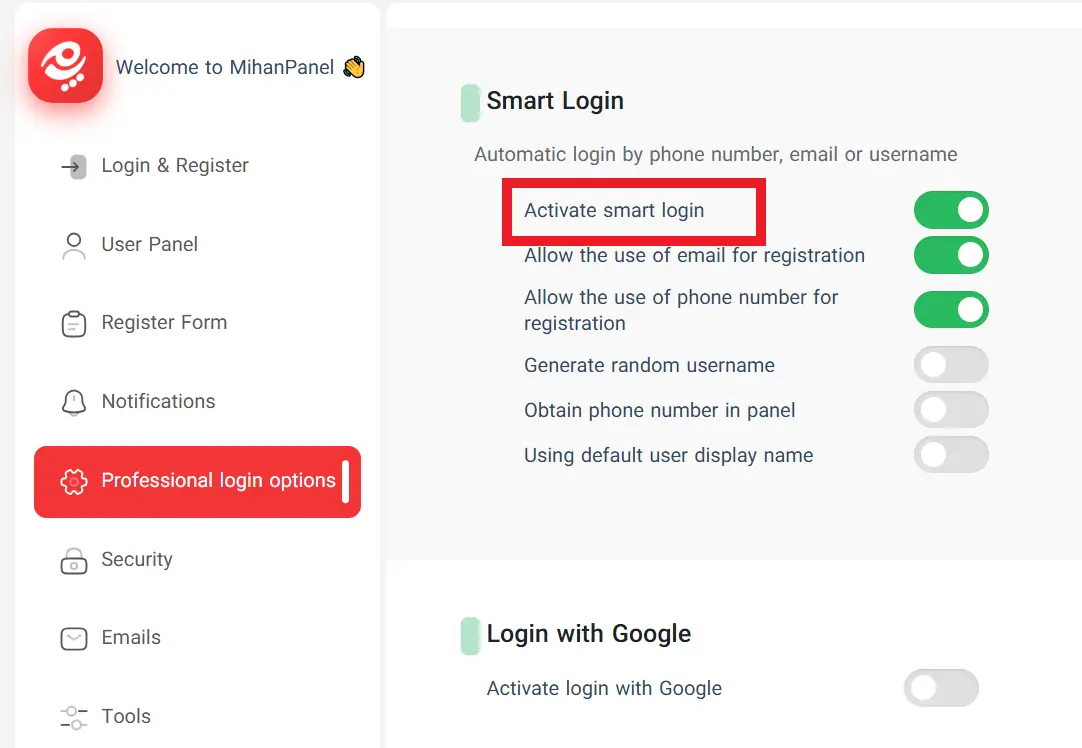Select the User Panel person icon

(x=73, y=244)
